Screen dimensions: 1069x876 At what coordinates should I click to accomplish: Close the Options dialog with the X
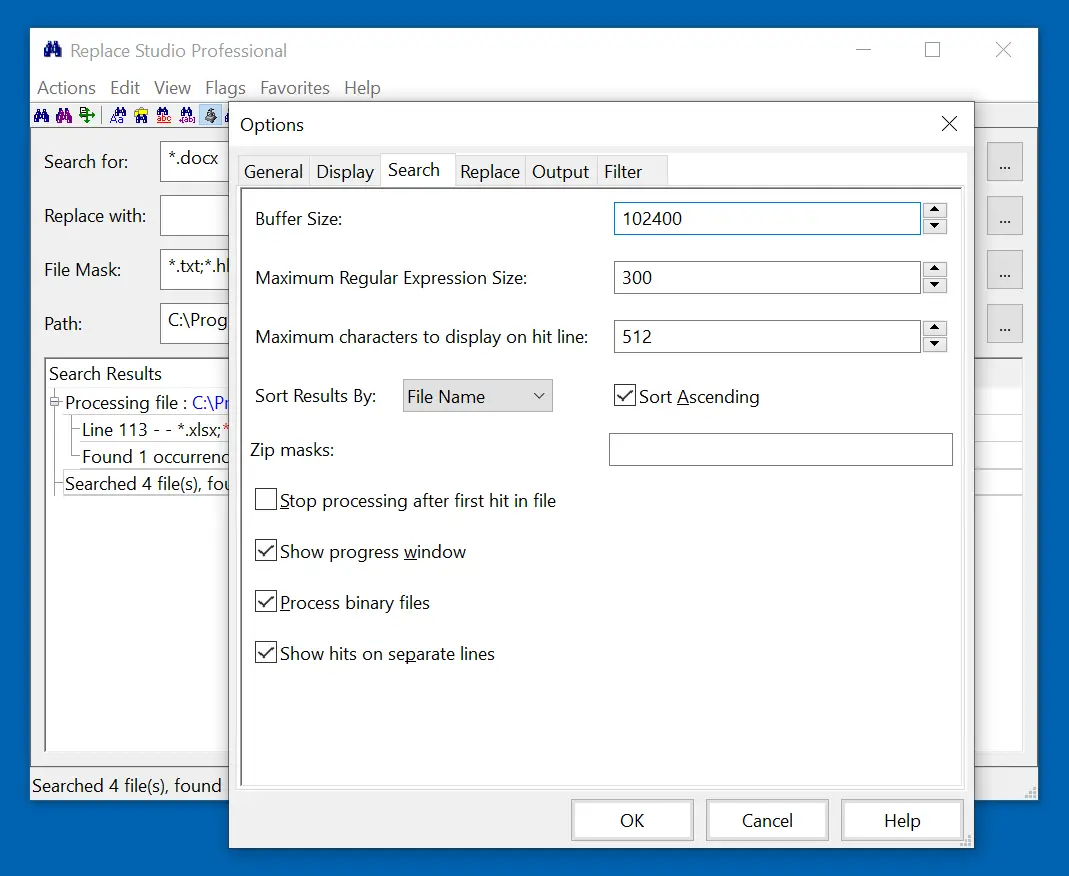point(949,124)
